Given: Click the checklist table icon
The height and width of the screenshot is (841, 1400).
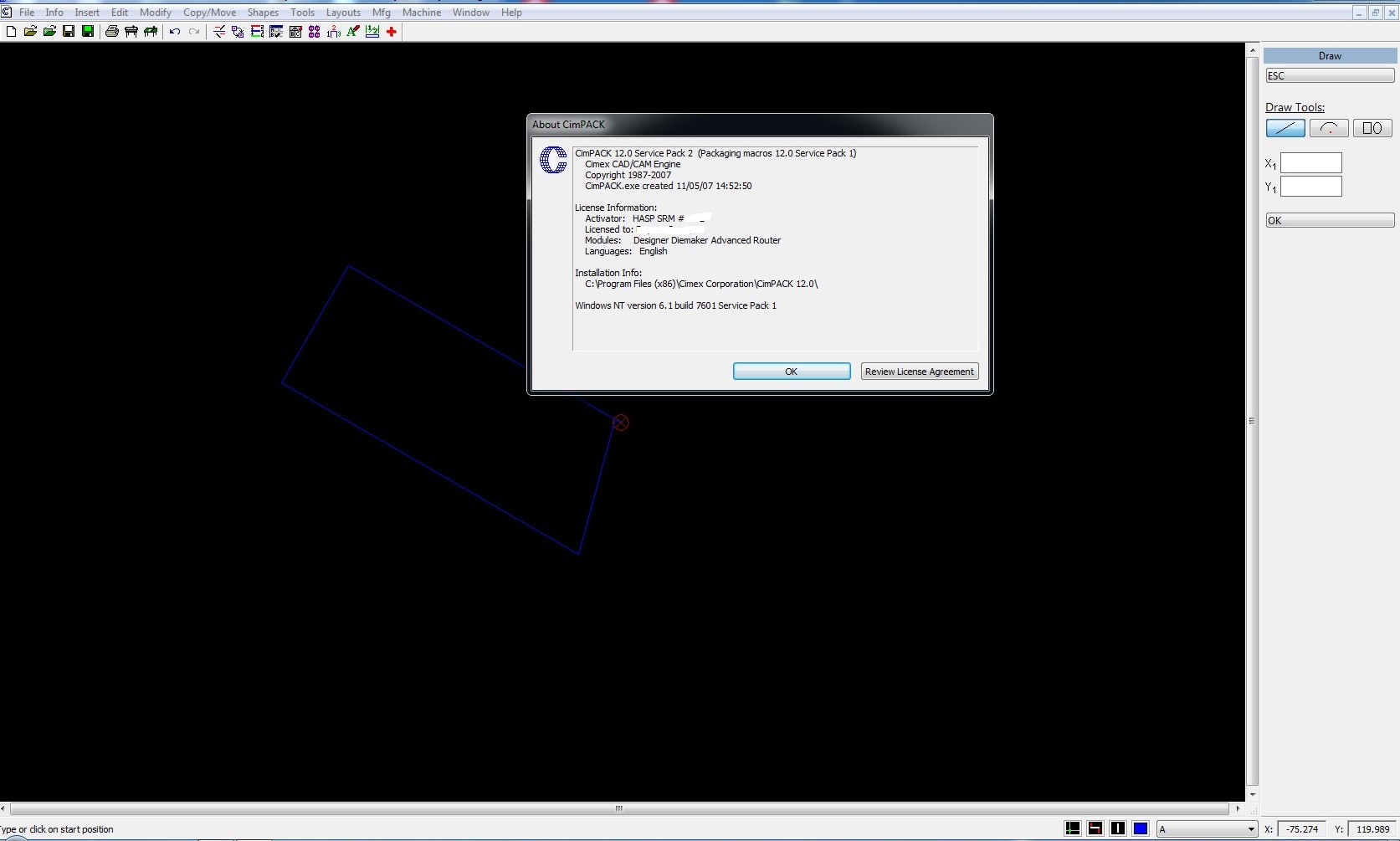Looking at the screenshot, I should [x=276, y=31].
